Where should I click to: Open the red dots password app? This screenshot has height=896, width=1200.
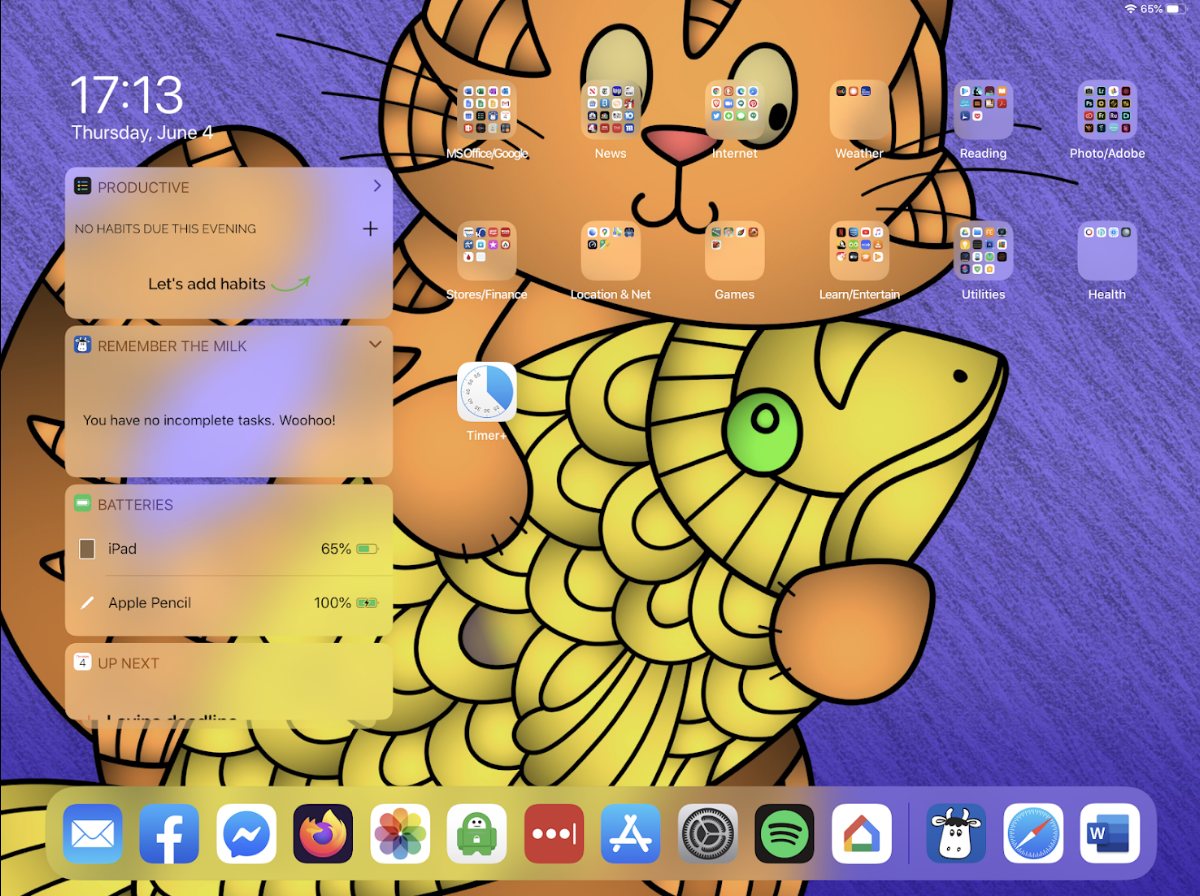554,834
